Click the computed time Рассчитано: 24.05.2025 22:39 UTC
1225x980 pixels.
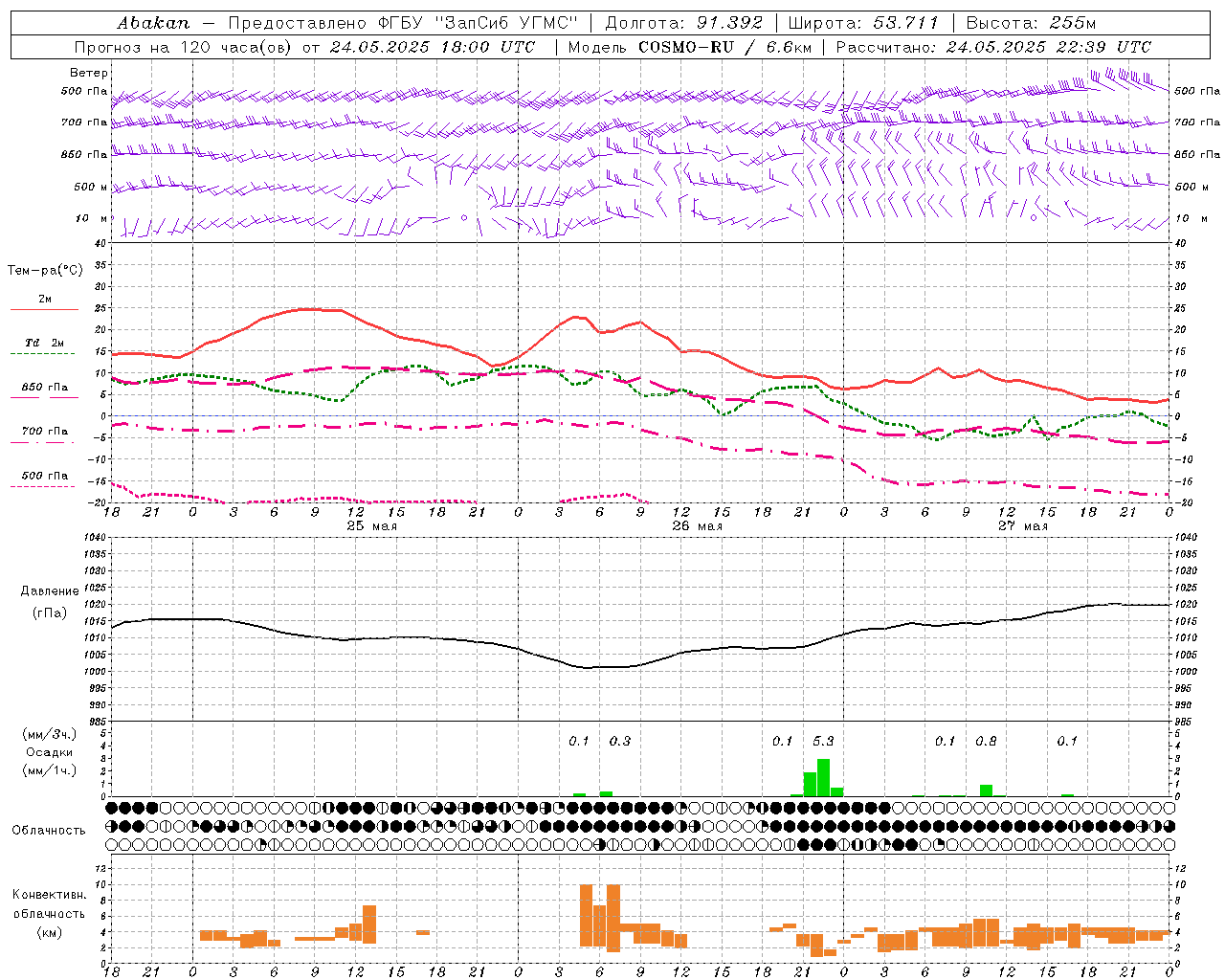[x=993, y=47]
